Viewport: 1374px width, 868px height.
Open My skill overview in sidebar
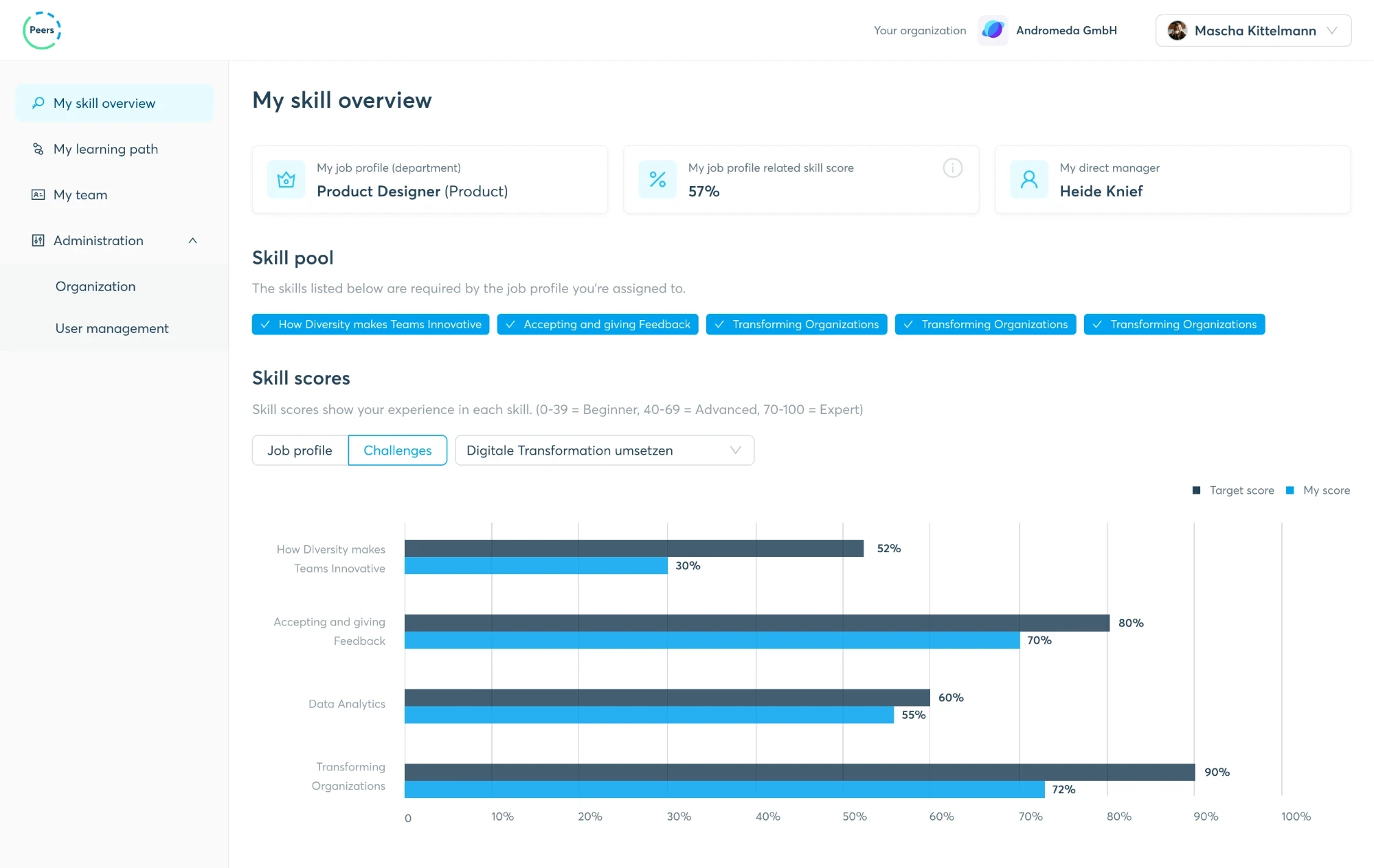[114, 103]
